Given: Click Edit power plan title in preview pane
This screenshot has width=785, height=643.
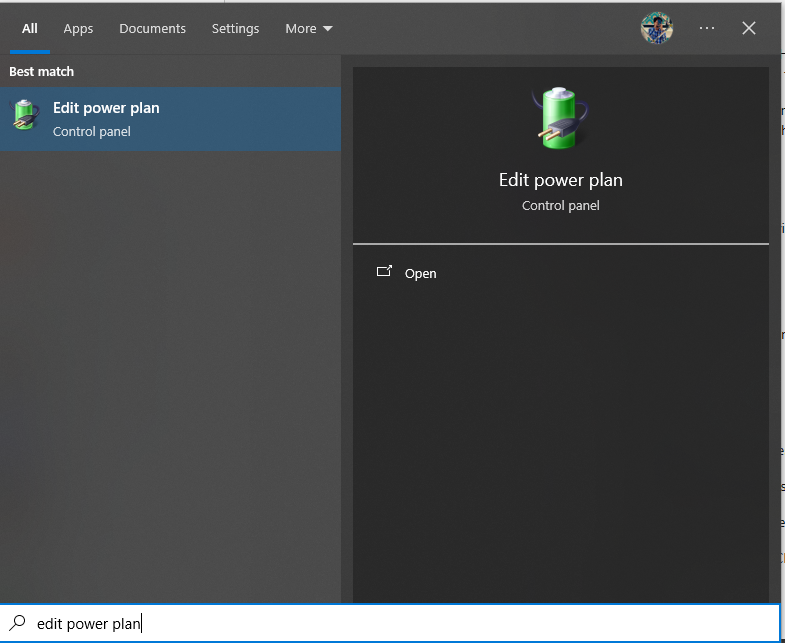Looking at the screenshot, I should pos(561,180).
